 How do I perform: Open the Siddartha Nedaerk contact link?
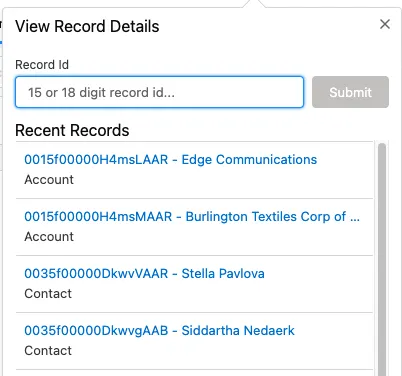(x=159, y=331)
